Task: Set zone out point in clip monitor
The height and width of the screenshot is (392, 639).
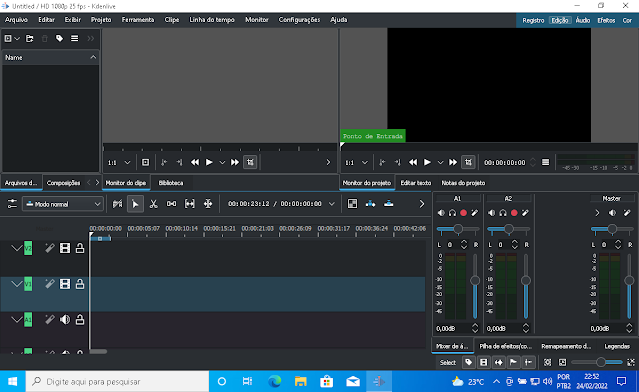Action: point(179,162)
